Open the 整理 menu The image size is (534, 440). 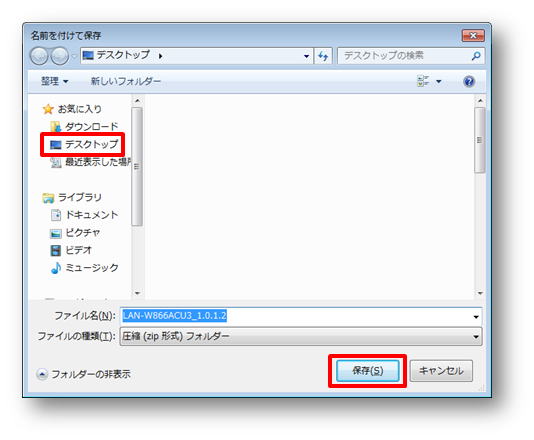click(54, 81)
